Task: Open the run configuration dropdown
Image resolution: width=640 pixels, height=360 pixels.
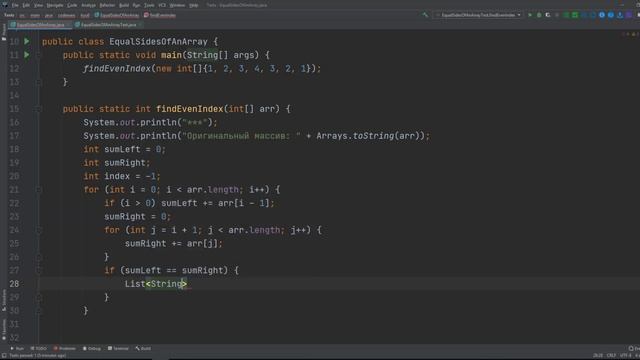Action: click(478, 15)
